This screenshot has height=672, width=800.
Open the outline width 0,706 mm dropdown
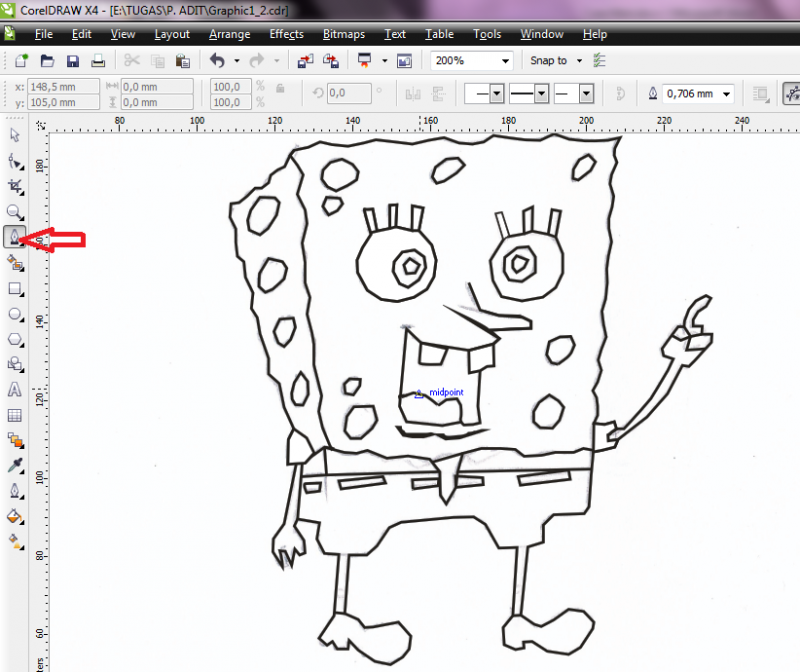pos(726,94)
